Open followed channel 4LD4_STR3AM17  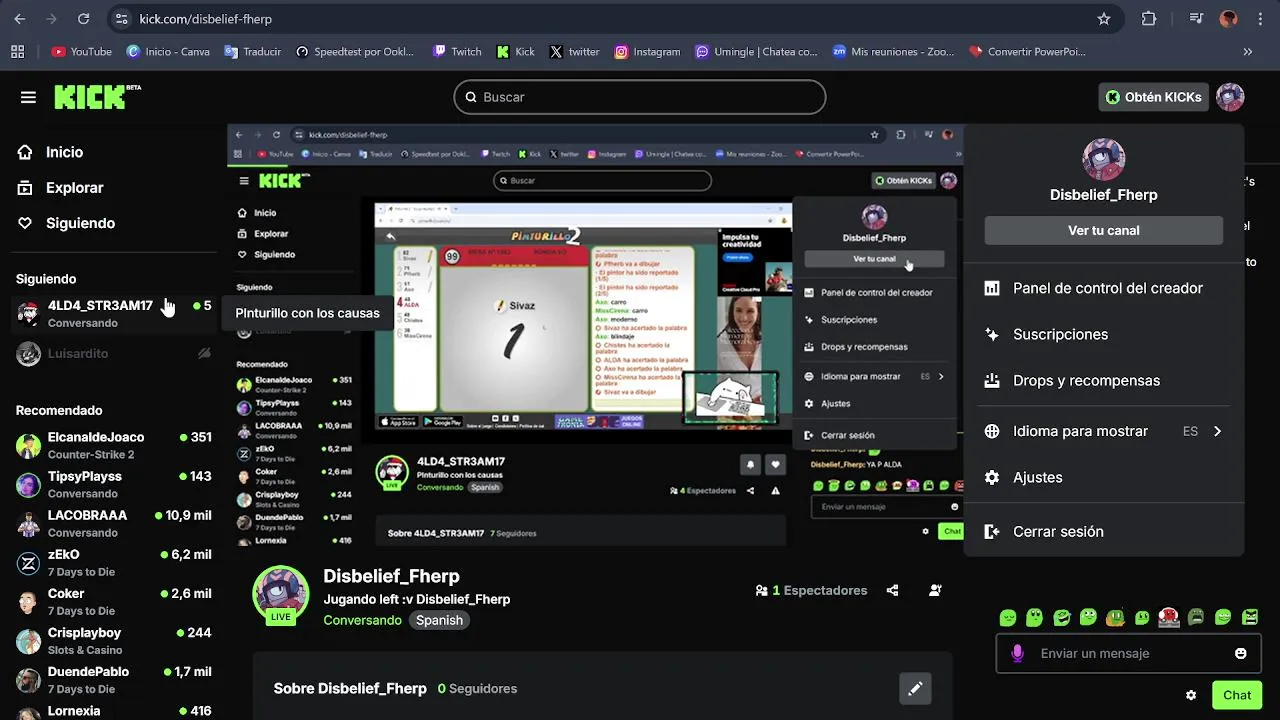coord(114,313)
